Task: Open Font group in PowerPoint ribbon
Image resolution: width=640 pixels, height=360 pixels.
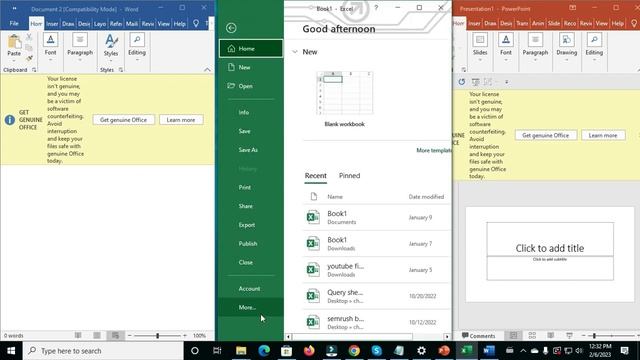Action: pos(506,47)
